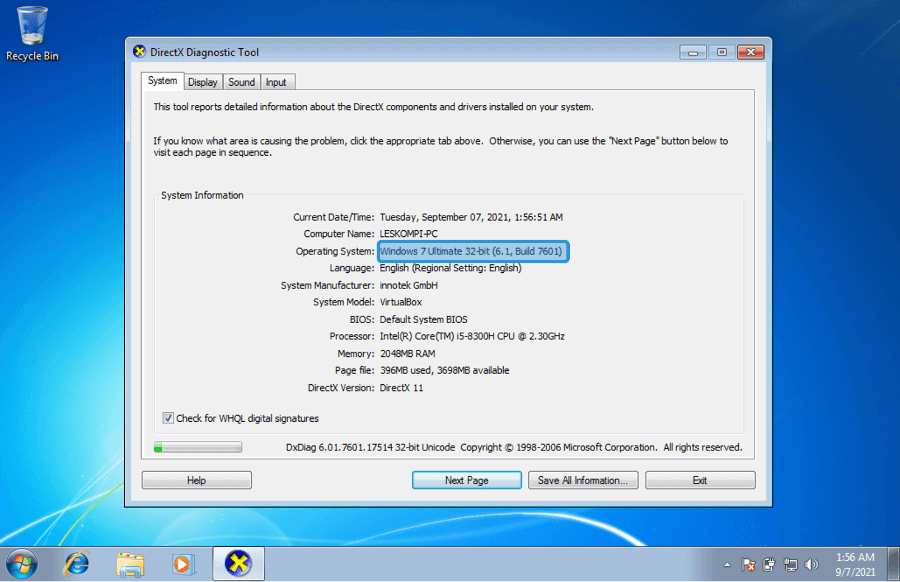Click the 'innotek GmbH' manufacturer value
900x582 pixels.
(408, 285)
